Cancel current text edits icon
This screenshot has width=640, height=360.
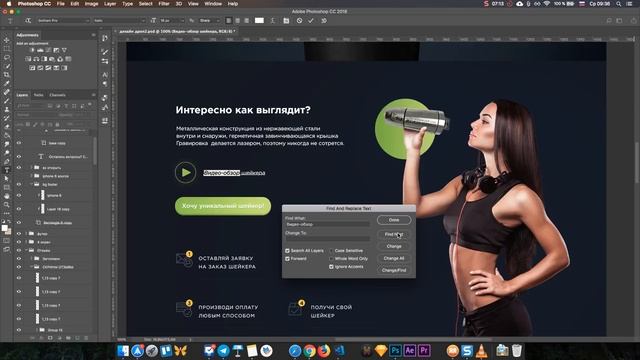300,20
